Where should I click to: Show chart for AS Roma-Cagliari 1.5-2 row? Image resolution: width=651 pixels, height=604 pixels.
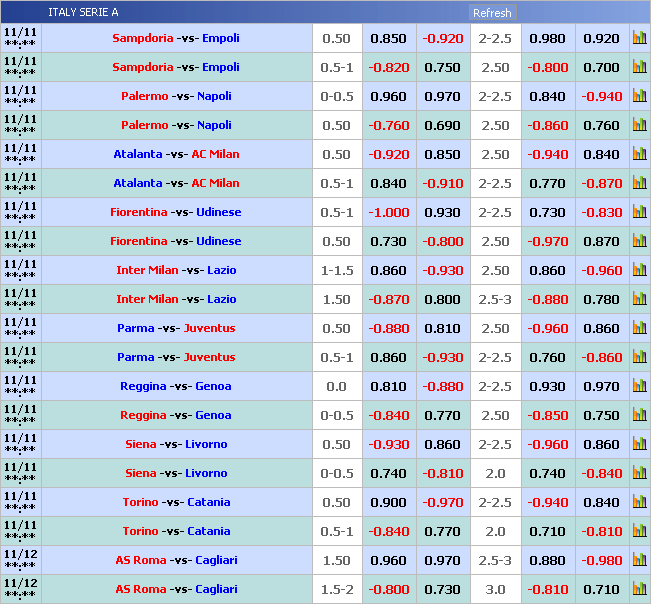click(639, 590)
